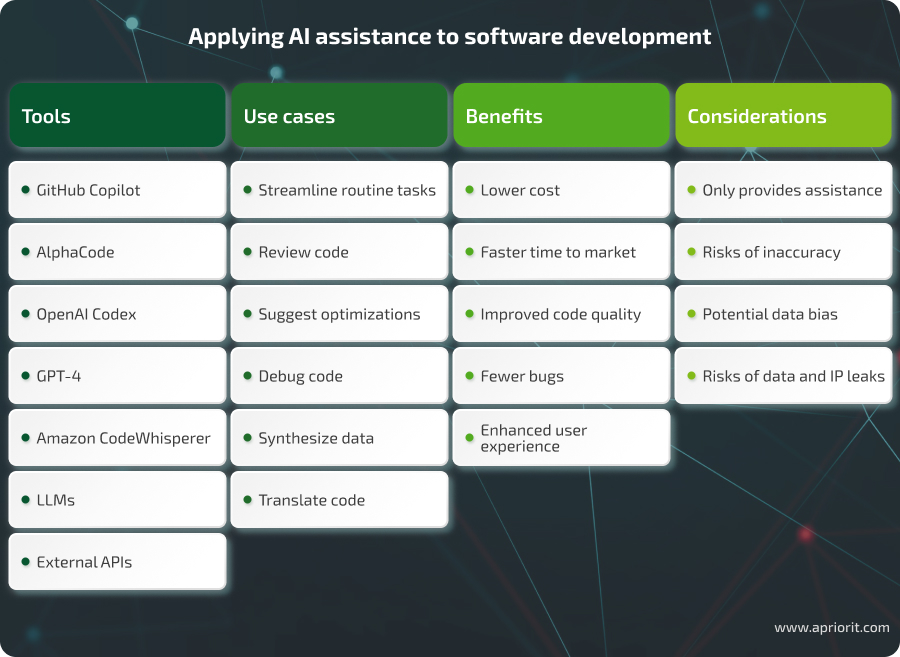Click the Suggest optimizations card
Image resolution: width=900 pixels, height=657 pixels.
point(339,313)
